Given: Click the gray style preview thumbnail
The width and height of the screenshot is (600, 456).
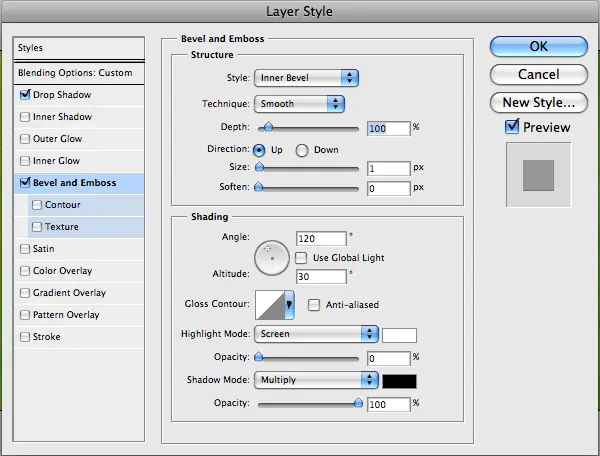Looking at the screenshot, I should 538,175.
